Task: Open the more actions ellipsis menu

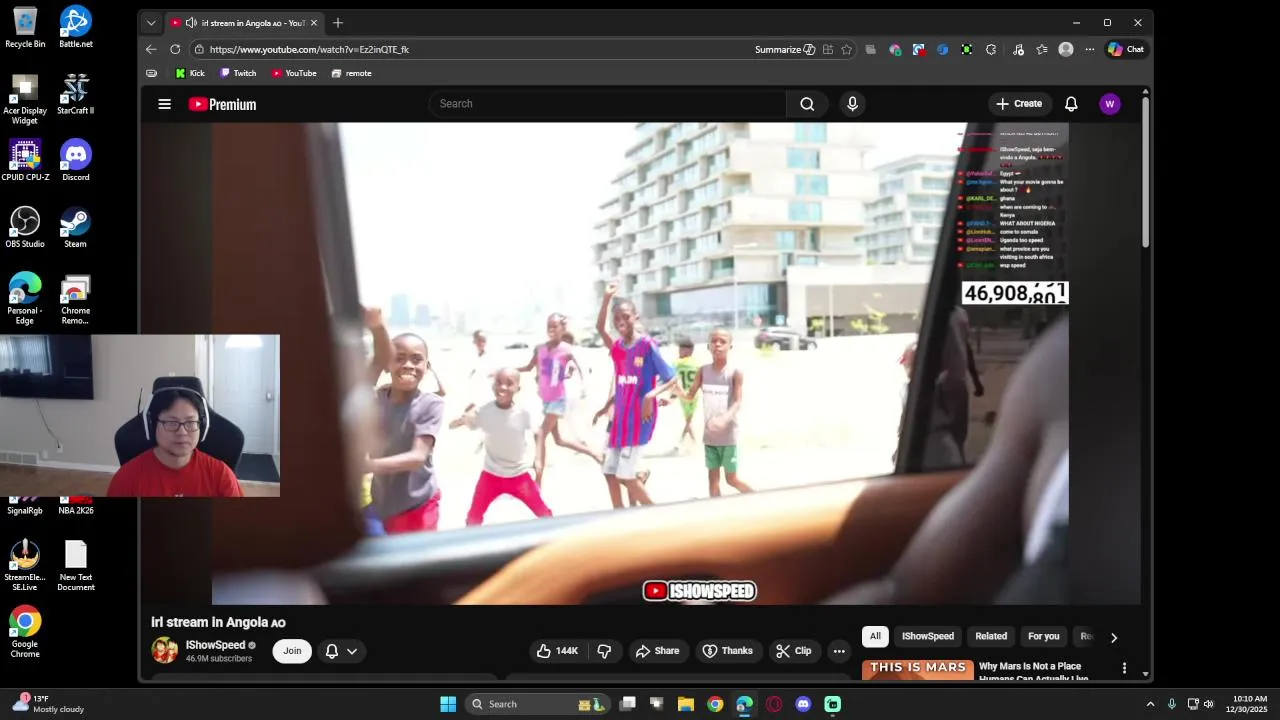Action: [x=839, y=651]
